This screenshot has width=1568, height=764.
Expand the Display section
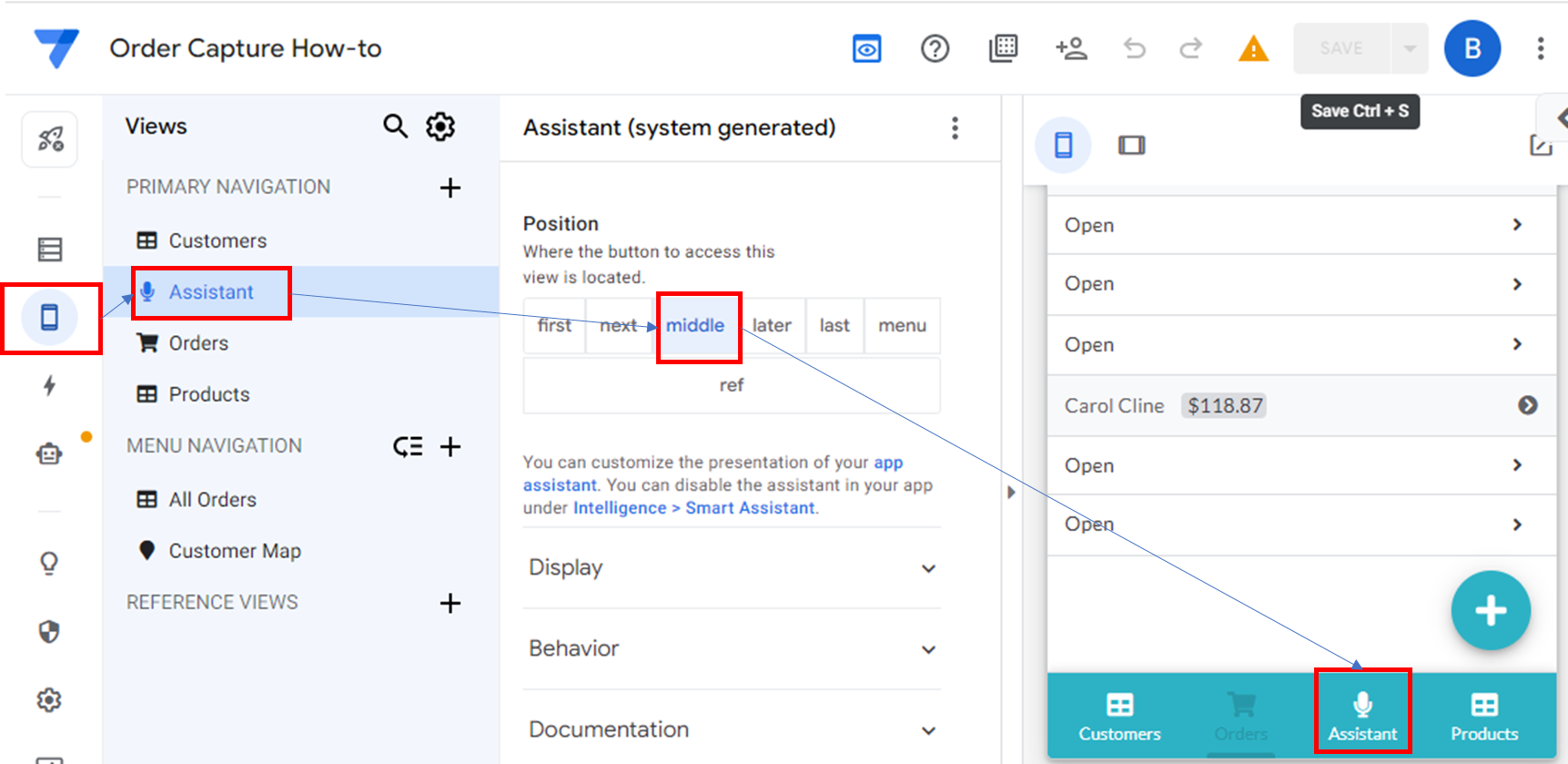(x=732, y=567)
